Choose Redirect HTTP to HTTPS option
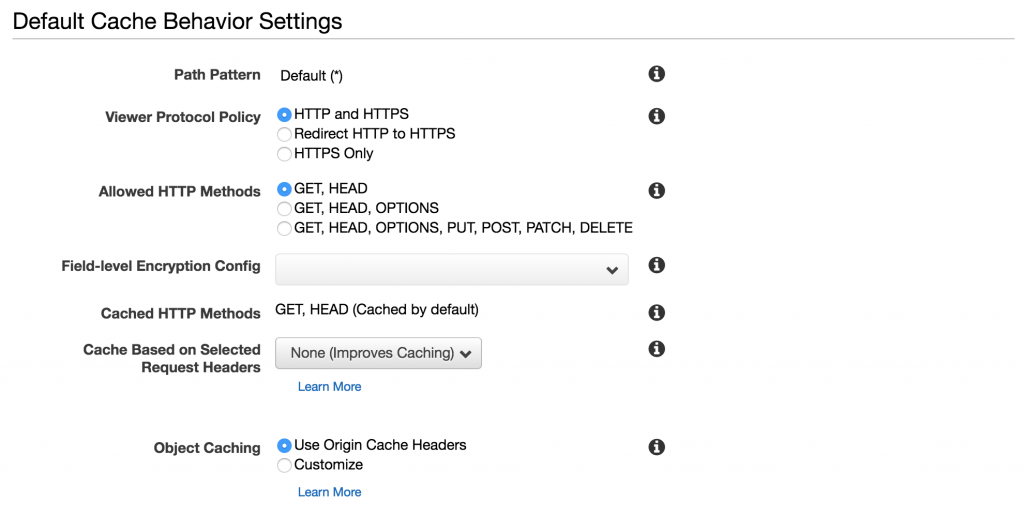 click(x=285, y=134)
